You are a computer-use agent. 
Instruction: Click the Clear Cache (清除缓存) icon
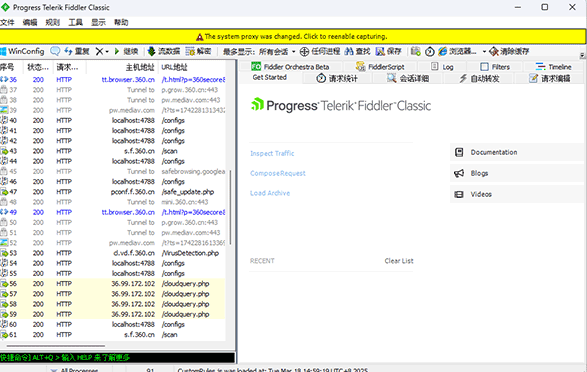click(x=494, y=51)
